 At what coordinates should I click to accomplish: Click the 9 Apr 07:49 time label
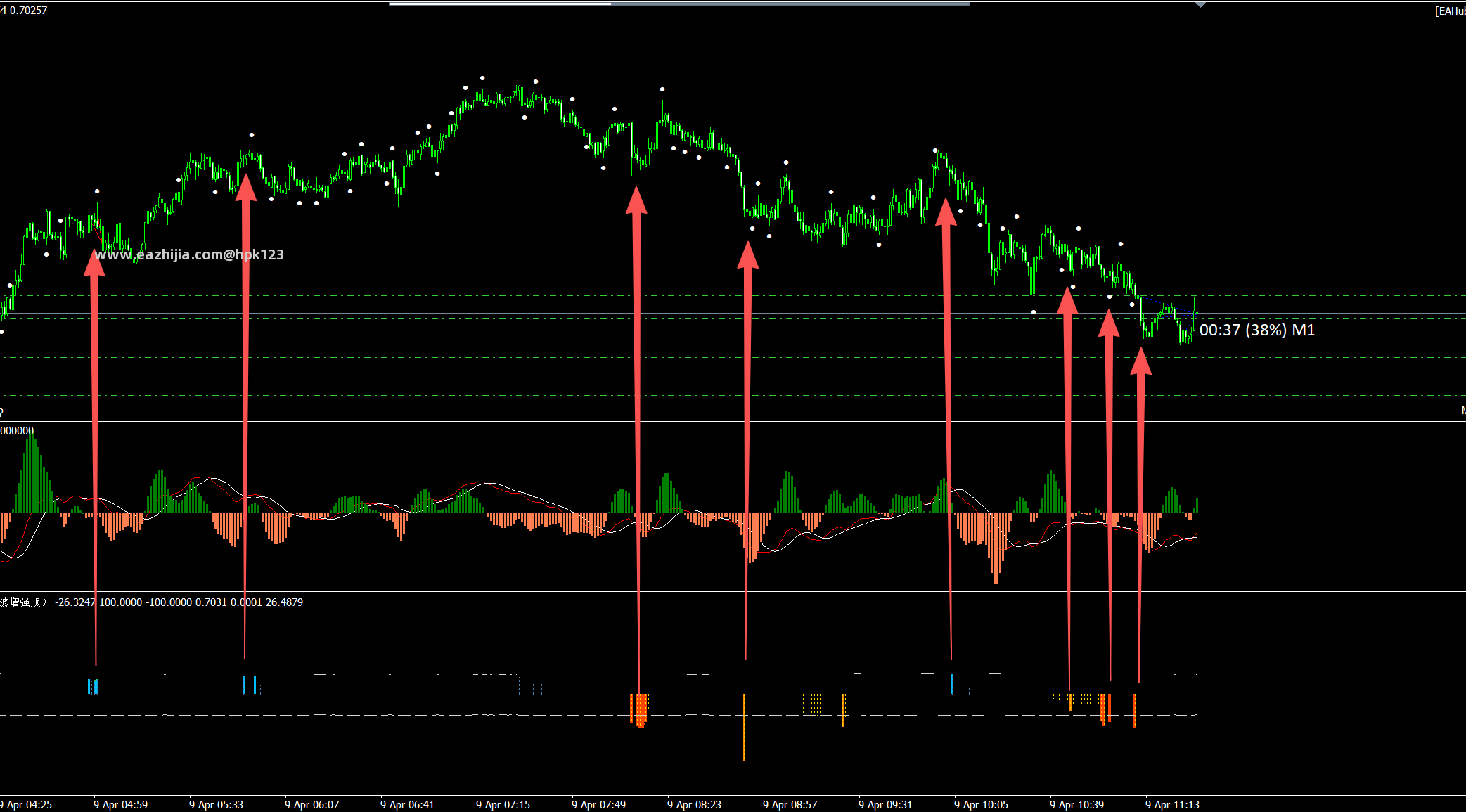pyautogui.click(x=598, y=804)
